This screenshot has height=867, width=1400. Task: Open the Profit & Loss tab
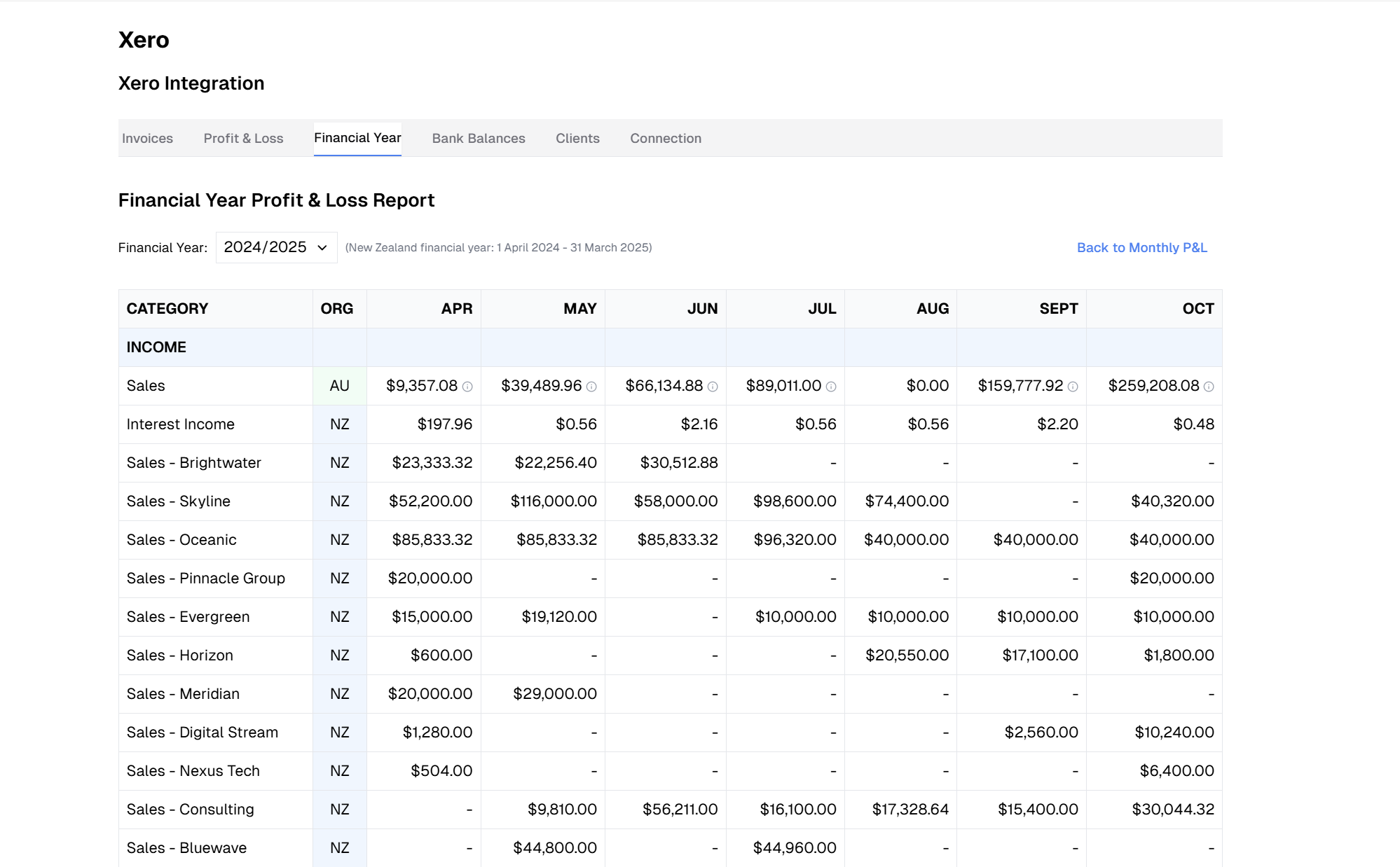243,139
